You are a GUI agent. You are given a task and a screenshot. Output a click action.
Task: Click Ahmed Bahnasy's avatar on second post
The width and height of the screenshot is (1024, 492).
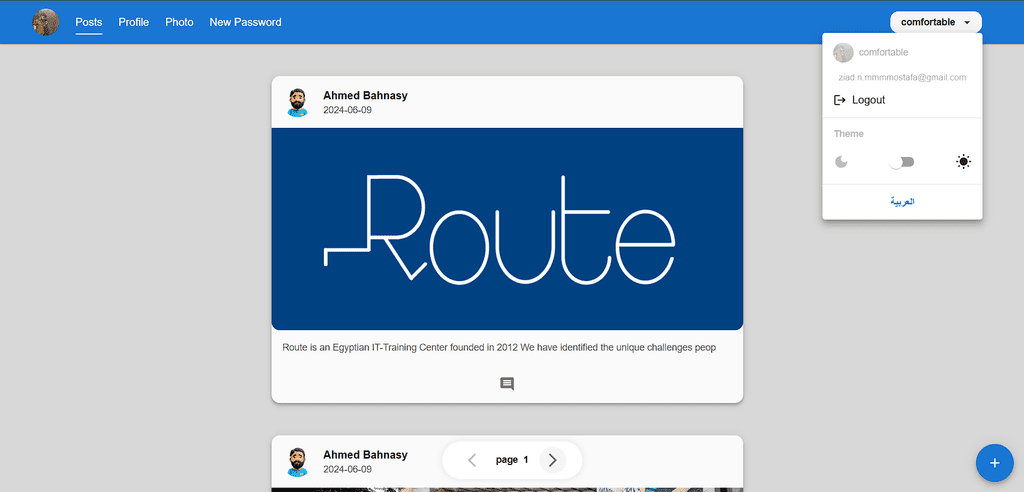[x=298, y=462]
